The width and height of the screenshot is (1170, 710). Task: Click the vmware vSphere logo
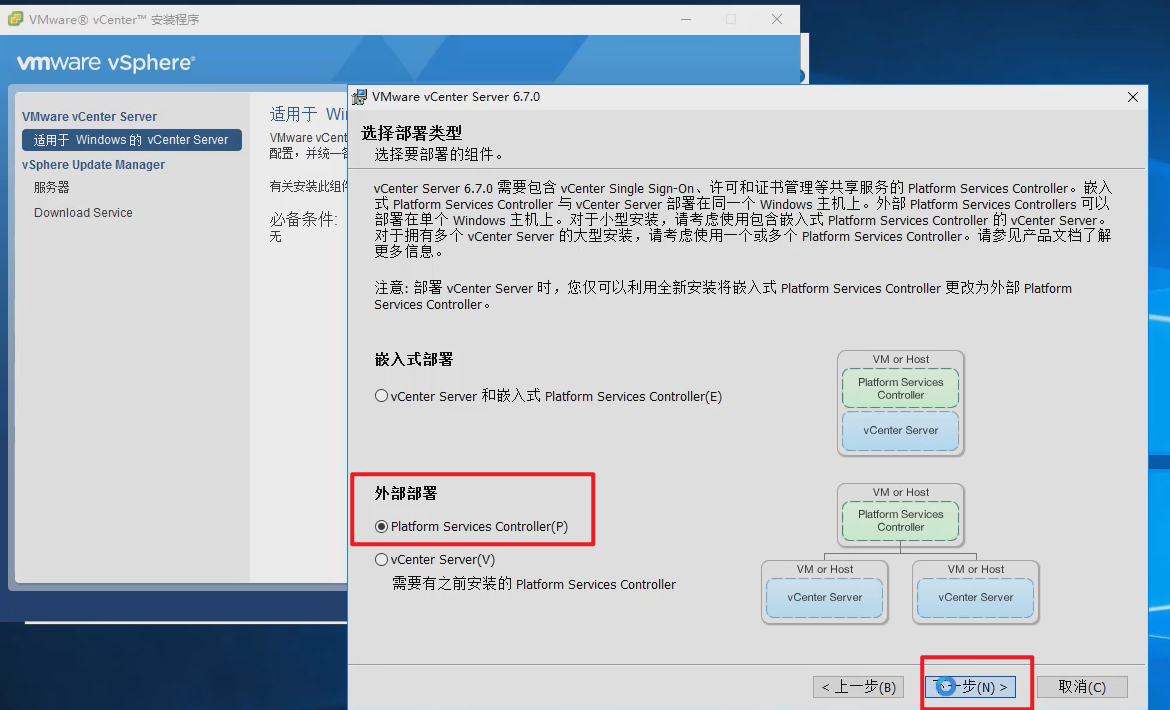point(106,63)
